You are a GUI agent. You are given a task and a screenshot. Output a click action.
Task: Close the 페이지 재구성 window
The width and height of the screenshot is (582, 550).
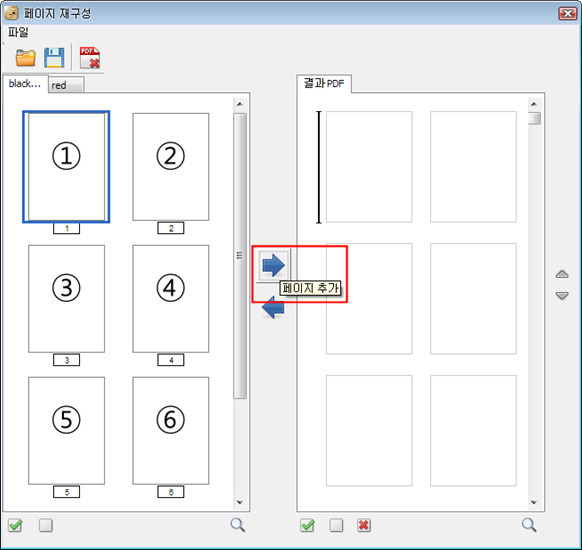click(568, 14)
